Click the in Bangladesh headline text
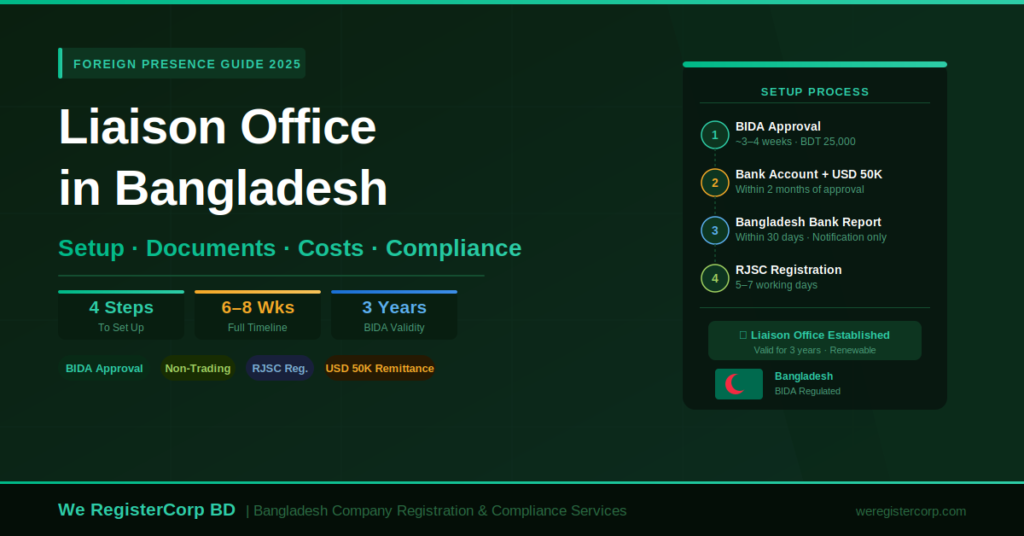Viewport: 1024px width, 536px height. (223, 188)
